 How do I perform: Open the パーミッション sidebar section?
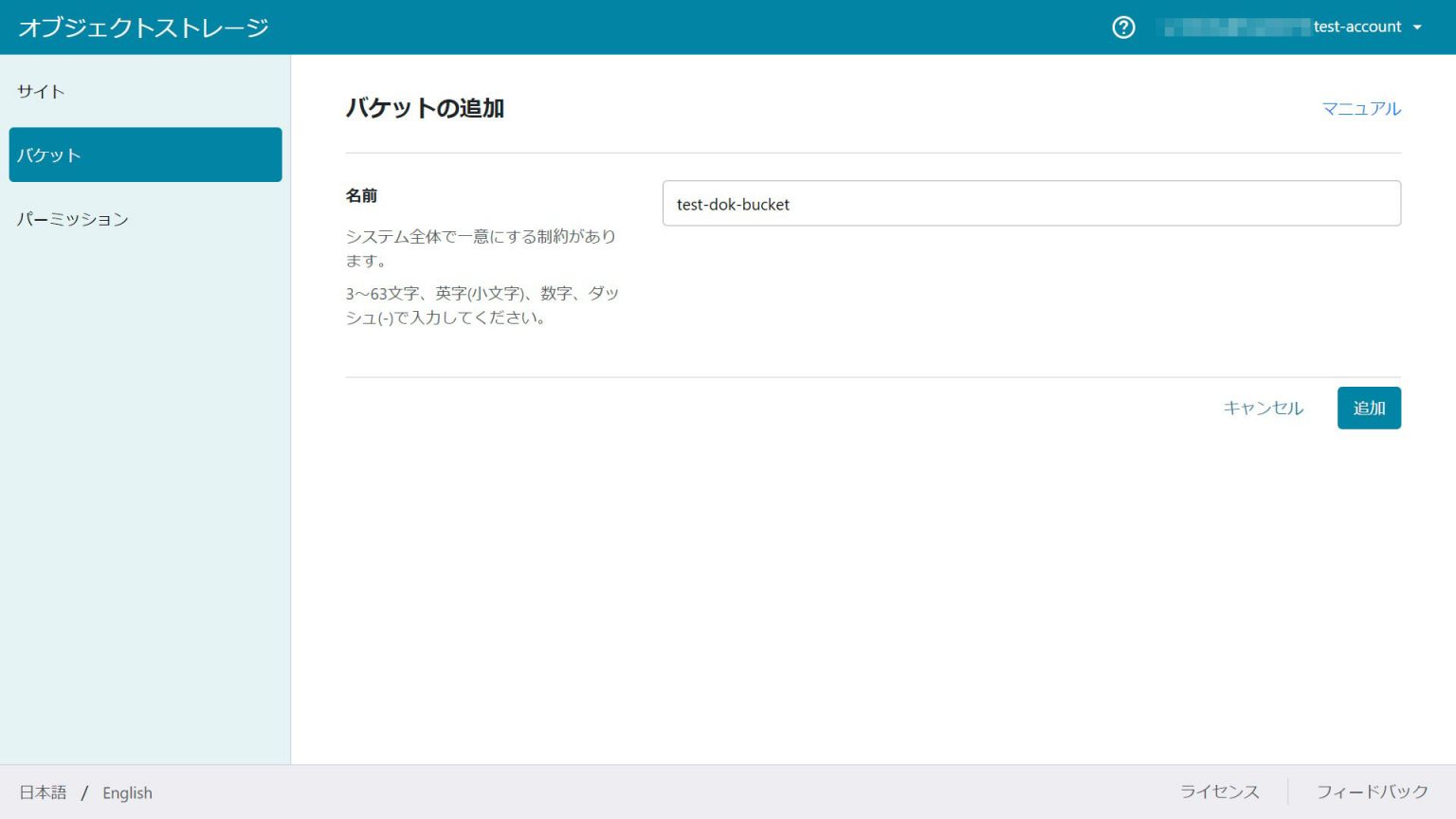click(x=73, y=219)
